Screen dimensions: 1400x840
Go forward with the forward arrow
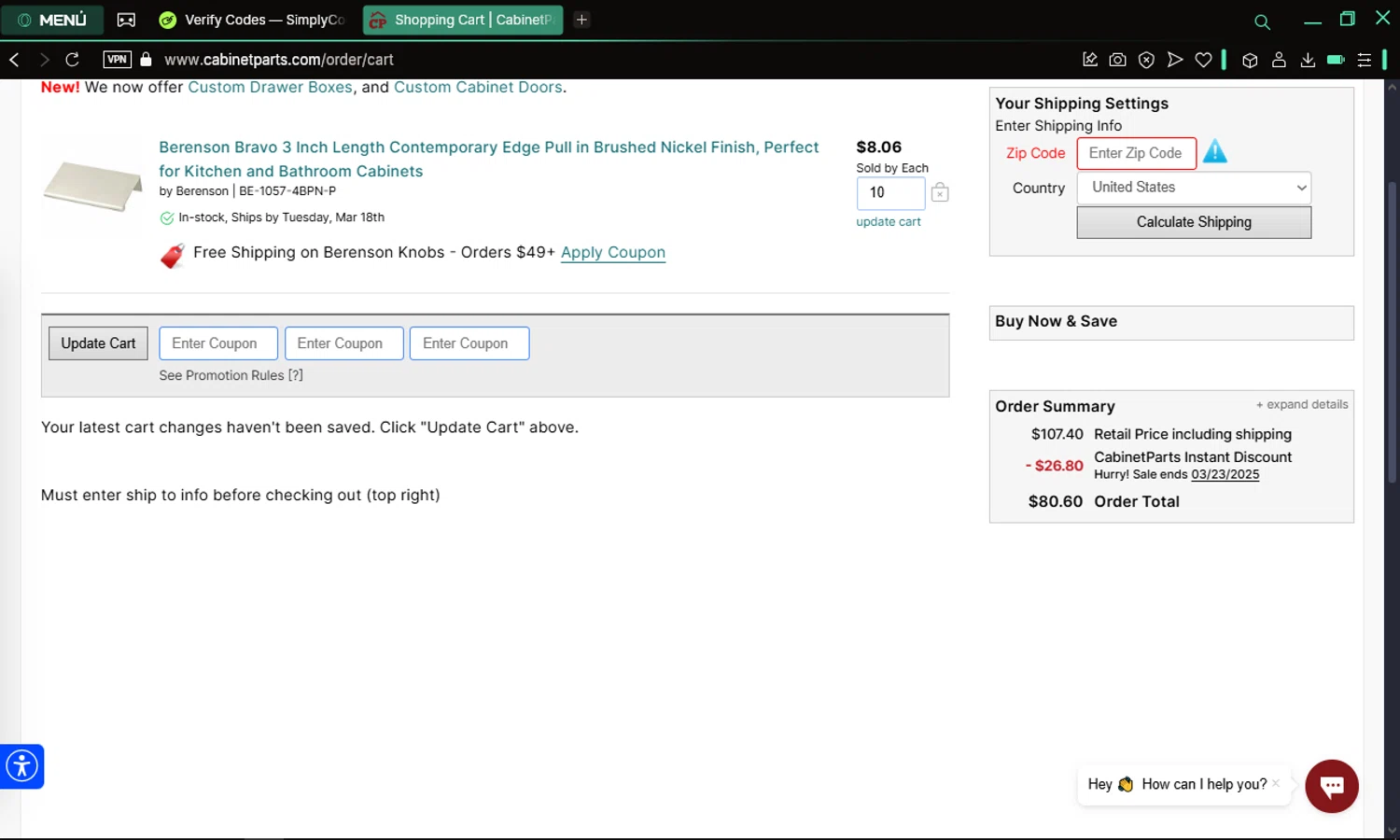click(44, 60)
